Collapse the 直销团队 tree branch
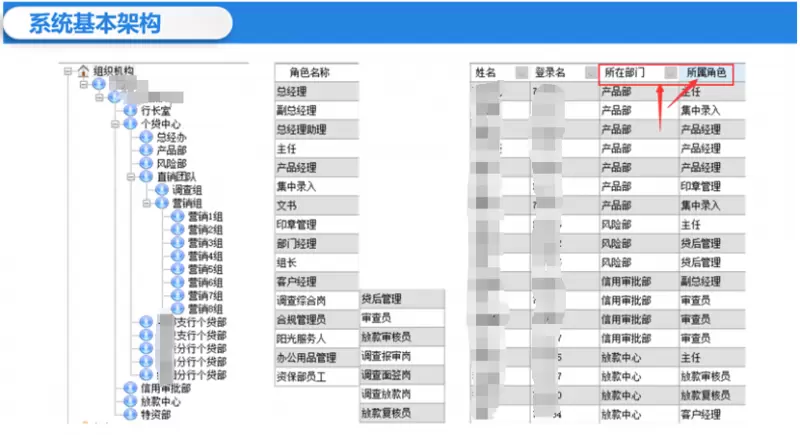The image size is (800, 435). coord(131,176)
